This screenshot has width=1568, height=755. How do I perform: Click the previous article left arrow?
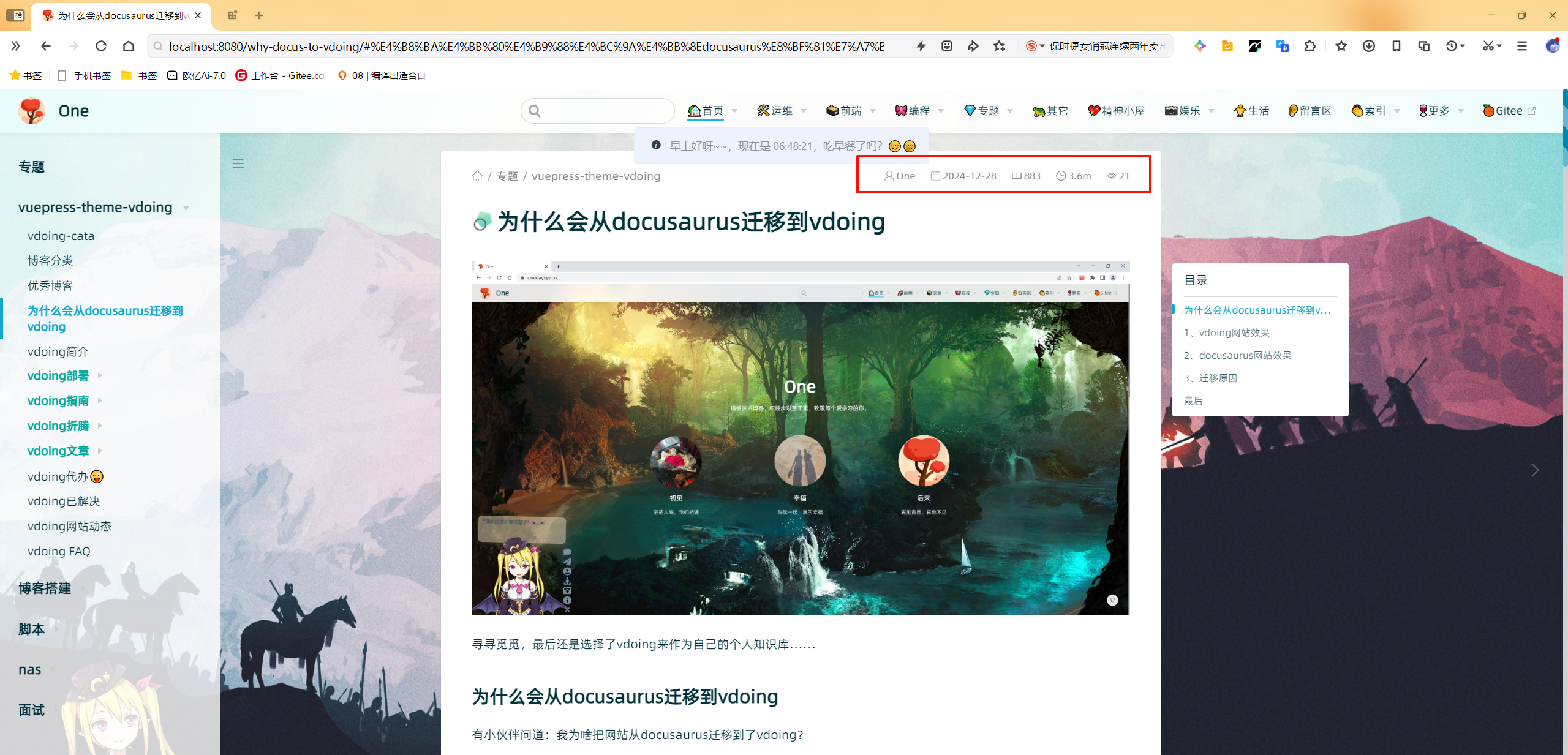click(x=249, y=470)
